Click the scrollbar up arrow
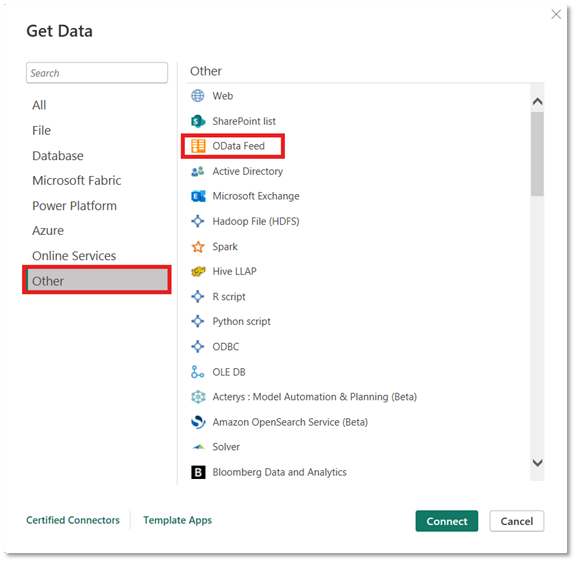 coord(537,101)
